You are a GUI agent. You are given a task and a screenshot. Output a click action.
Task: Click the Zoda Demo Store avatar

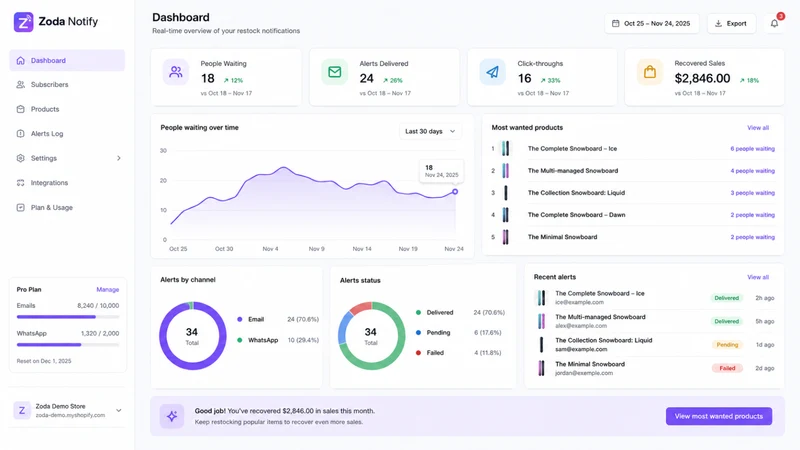click(x=22, y=410)
